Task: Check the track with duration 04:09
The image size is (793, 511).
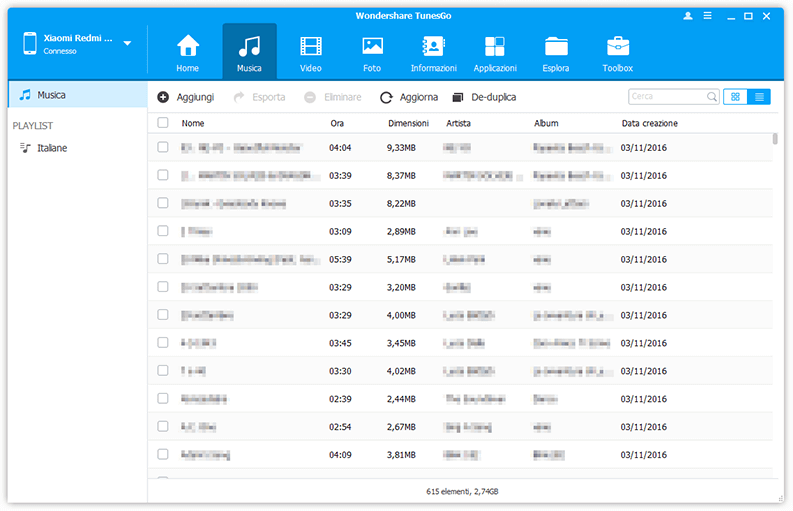Action: (x=163, y=454)
